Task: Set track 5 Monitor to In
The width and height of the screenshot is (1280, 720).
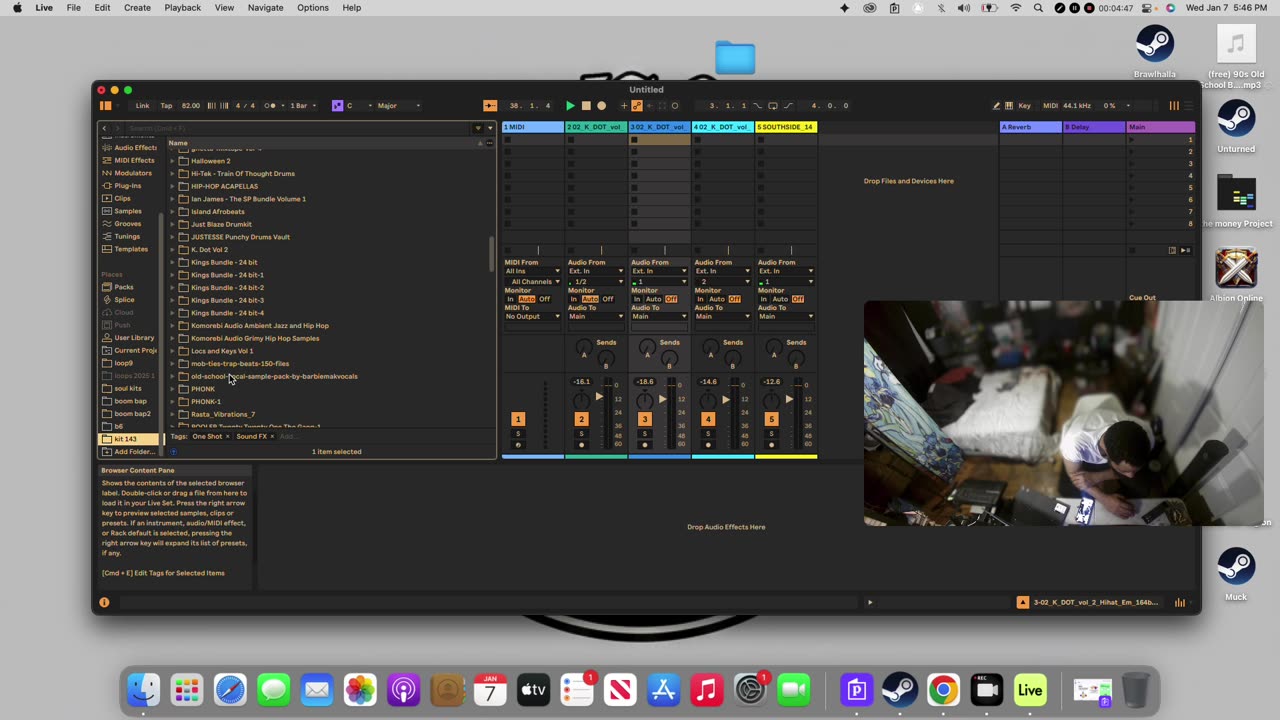Action: (x=763, y=299)
